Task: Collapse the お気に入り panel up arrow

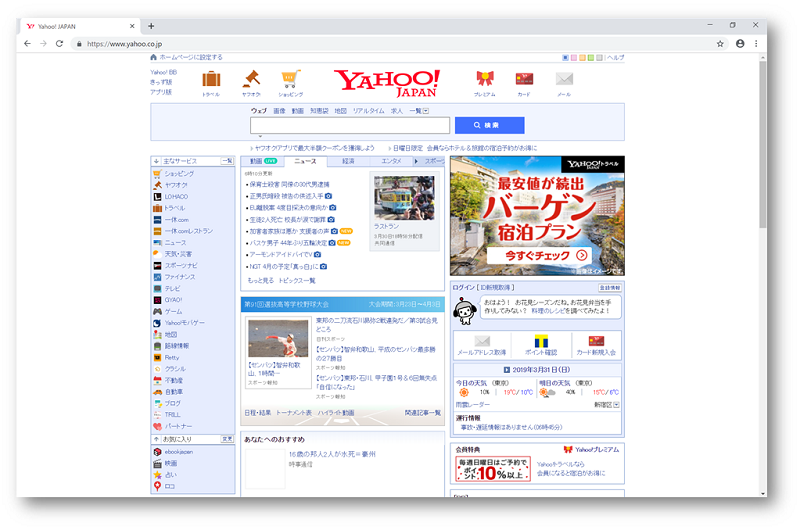Action: click(156, 439)
